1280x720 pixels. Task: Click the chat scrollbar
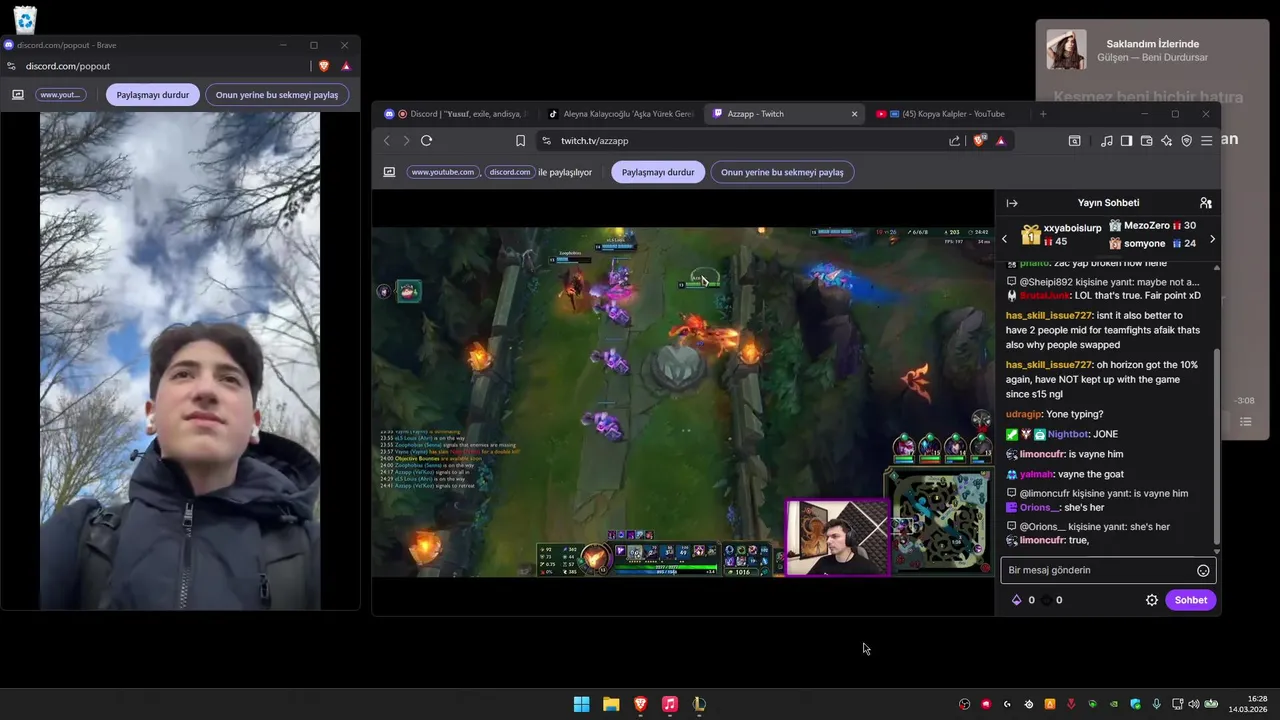point(1217,445)
